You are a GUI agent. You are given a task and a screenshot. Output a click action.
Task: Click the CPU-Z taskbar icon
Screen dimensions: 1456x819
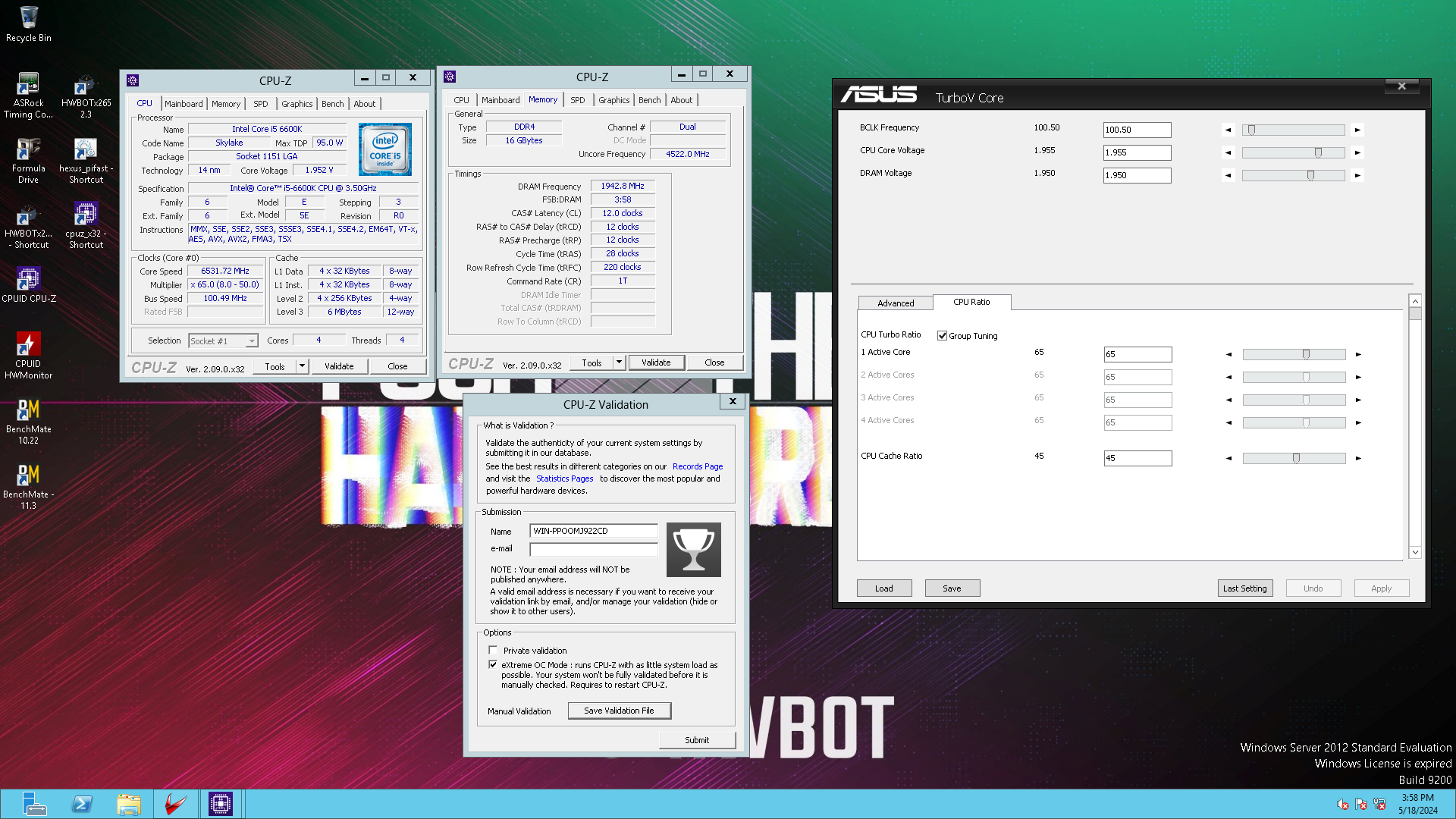221,804
